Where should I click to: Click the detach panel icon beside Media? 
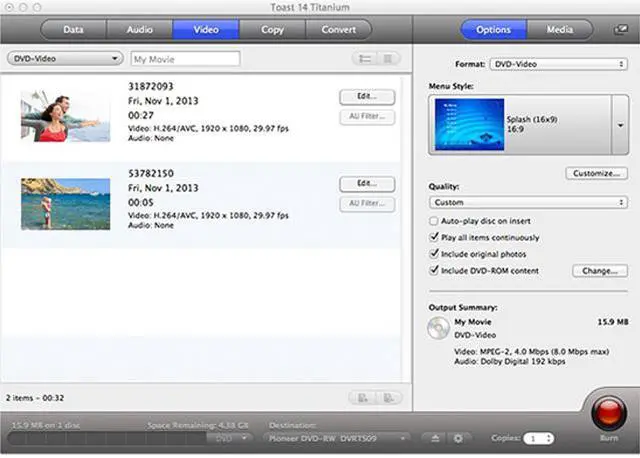tap(621, 30)
